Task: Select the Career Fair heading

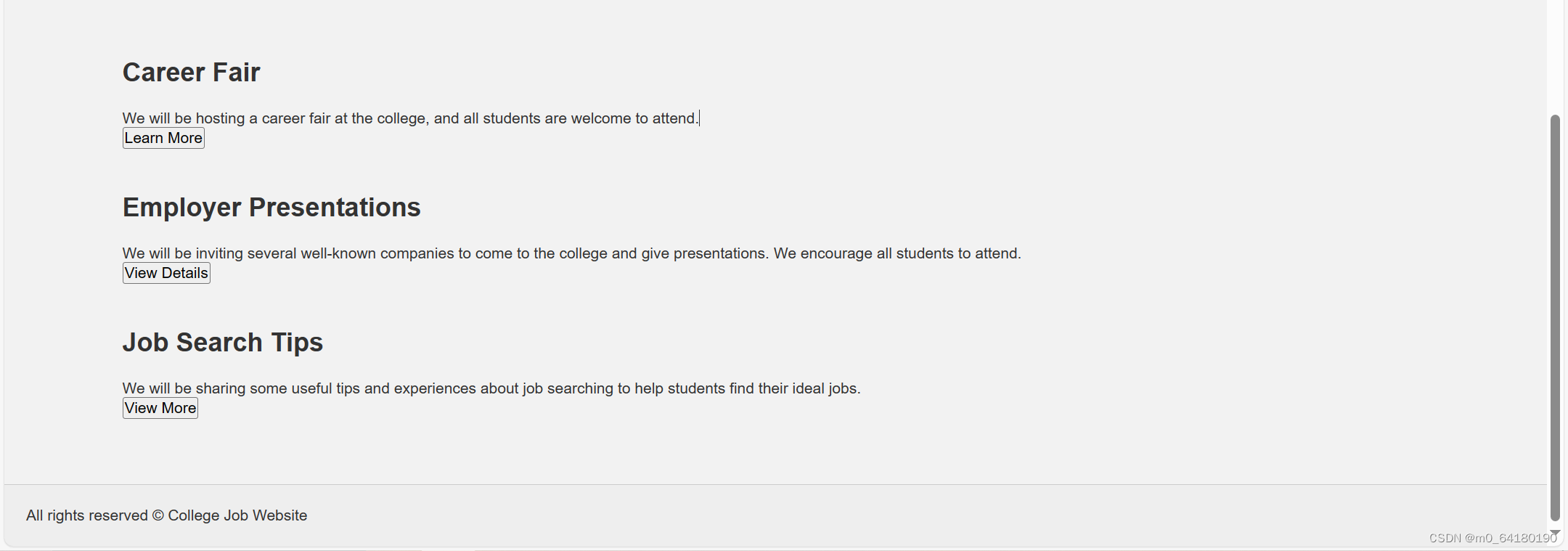Action: click(x=191, y=73)
